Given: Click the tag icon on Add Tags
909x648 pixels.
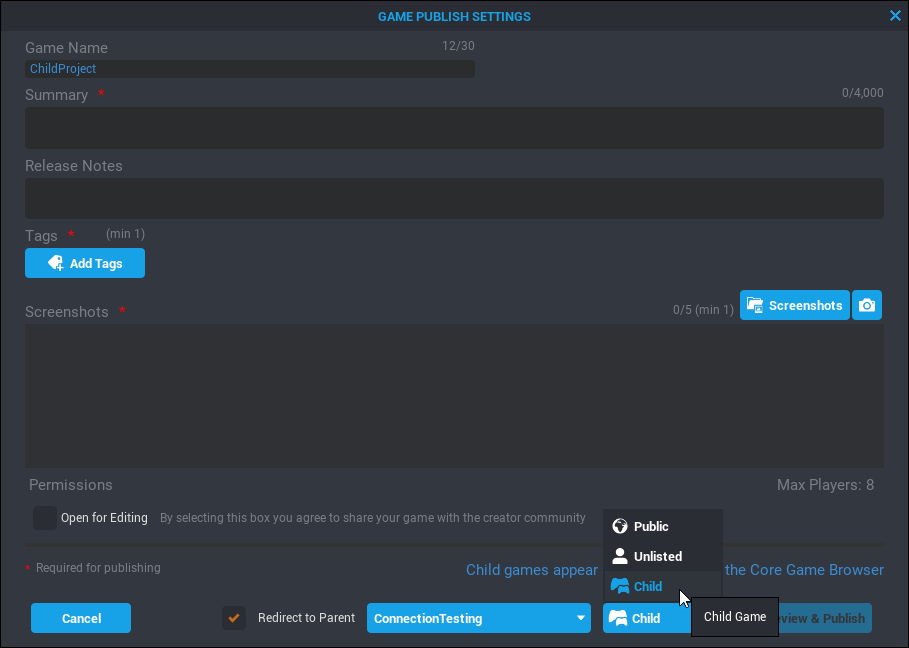Looking at the screenshot, I should click(x=56, y=263).
